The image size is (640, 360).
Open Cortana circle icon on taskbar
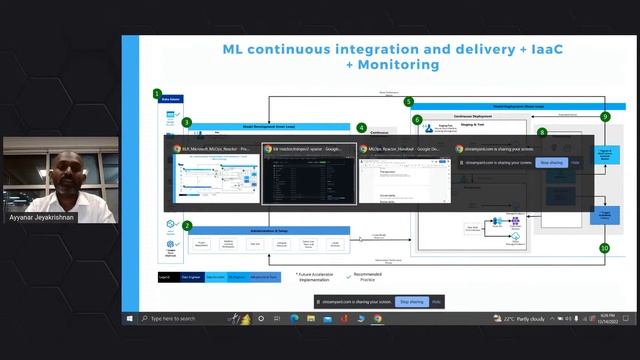point(261,318)
